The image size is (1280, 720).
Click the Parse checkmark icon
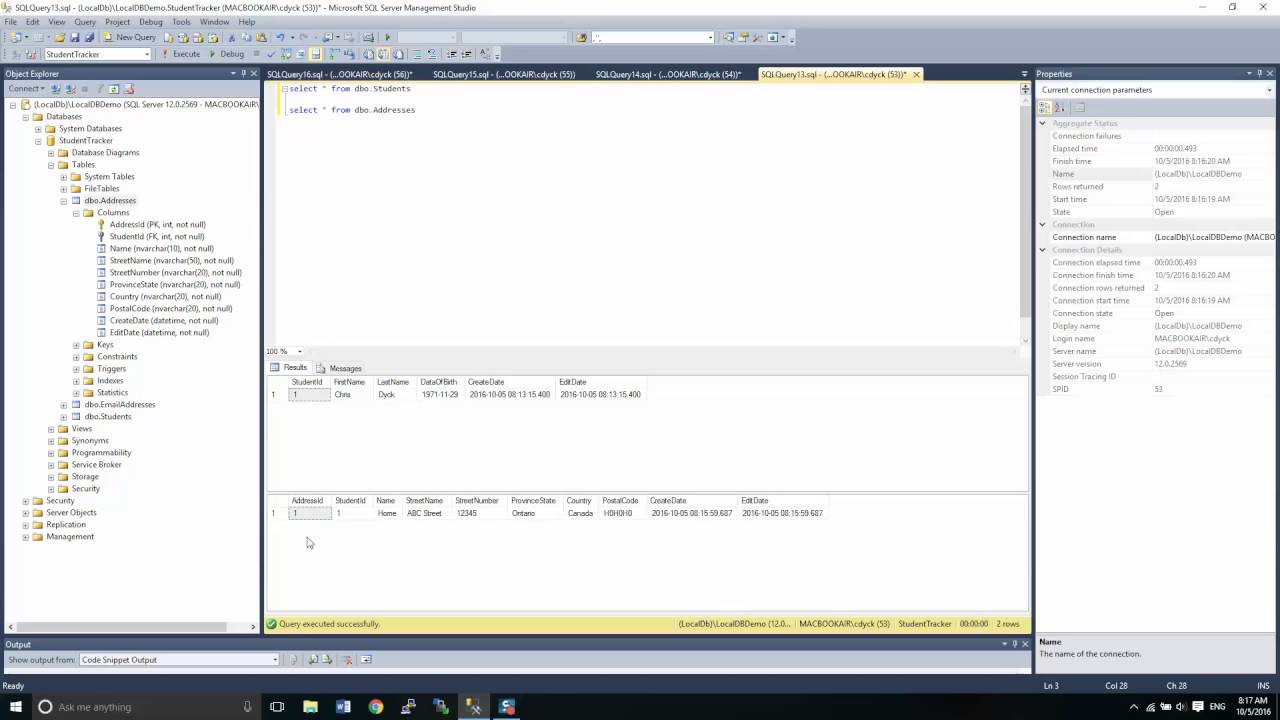[271, 54]
